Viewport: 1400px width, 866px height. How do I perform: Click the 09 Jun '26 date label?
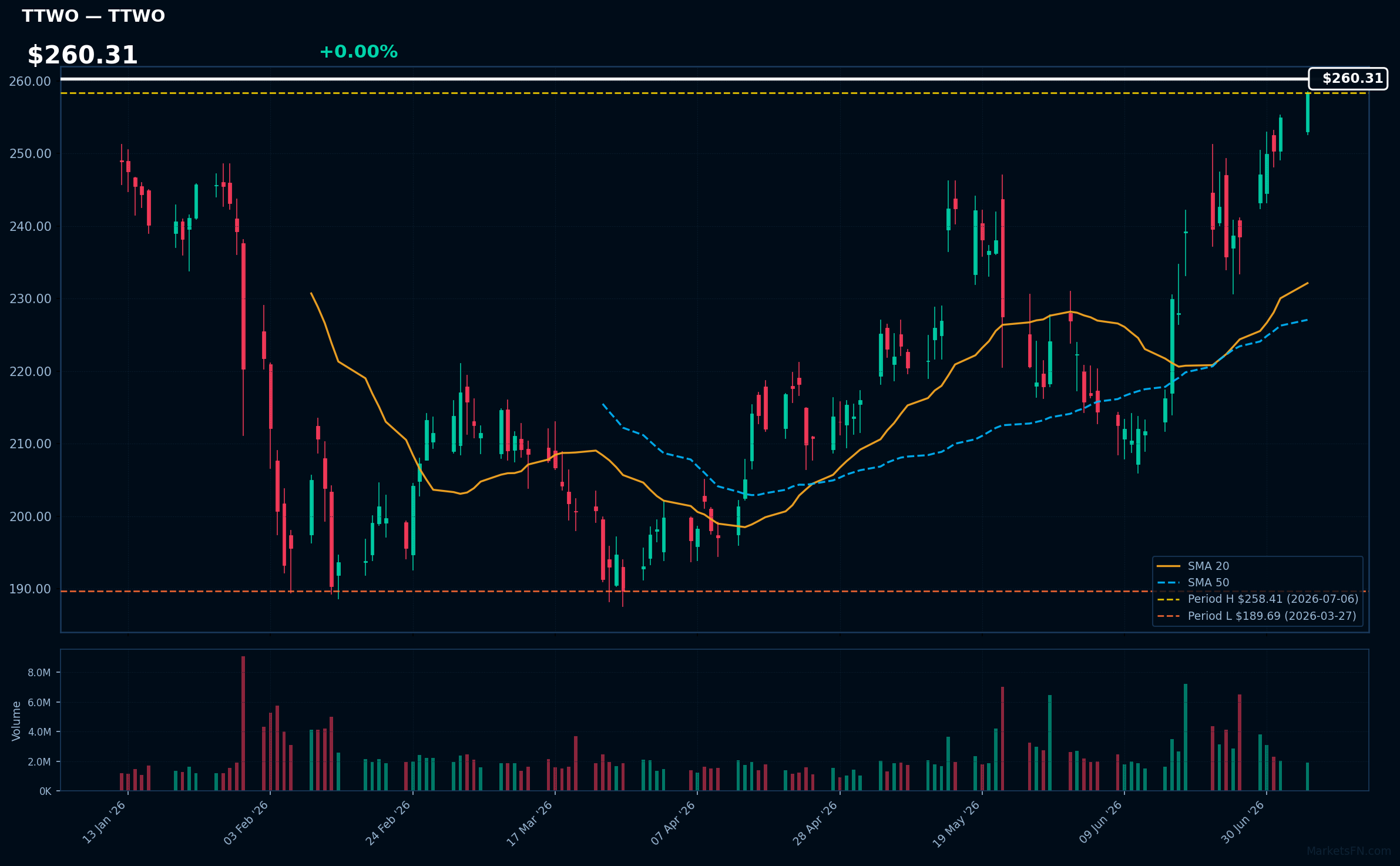[1100, 823]
